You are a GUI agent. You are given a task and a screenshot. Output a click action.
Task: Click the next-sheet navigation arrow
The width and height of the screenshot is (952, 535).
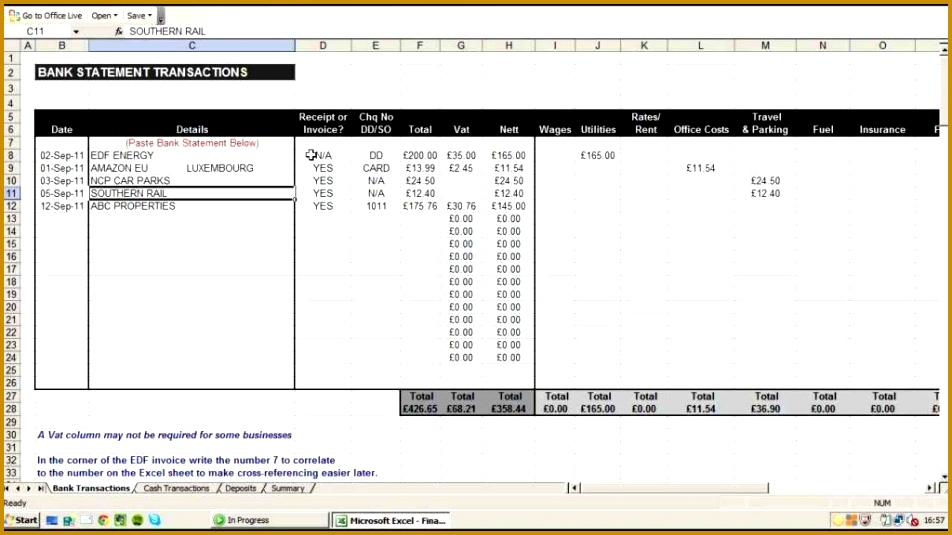(x=29, y=488)
